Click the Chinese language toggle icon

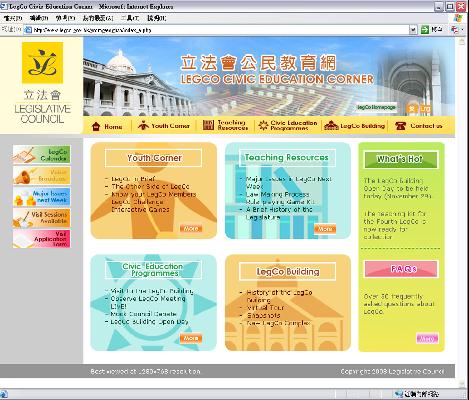click(x=412, y=108)
